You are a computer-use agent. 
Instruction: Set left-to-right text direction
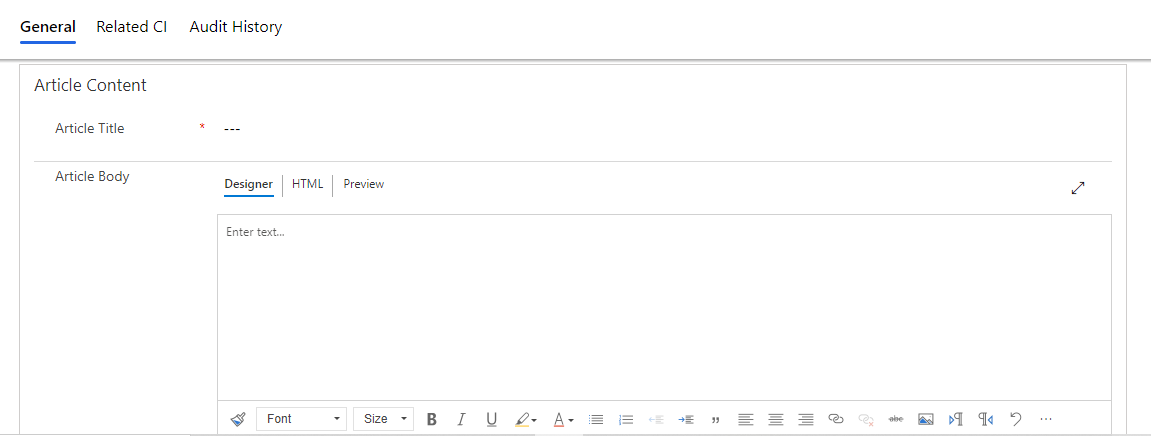[x=956, y=419]
